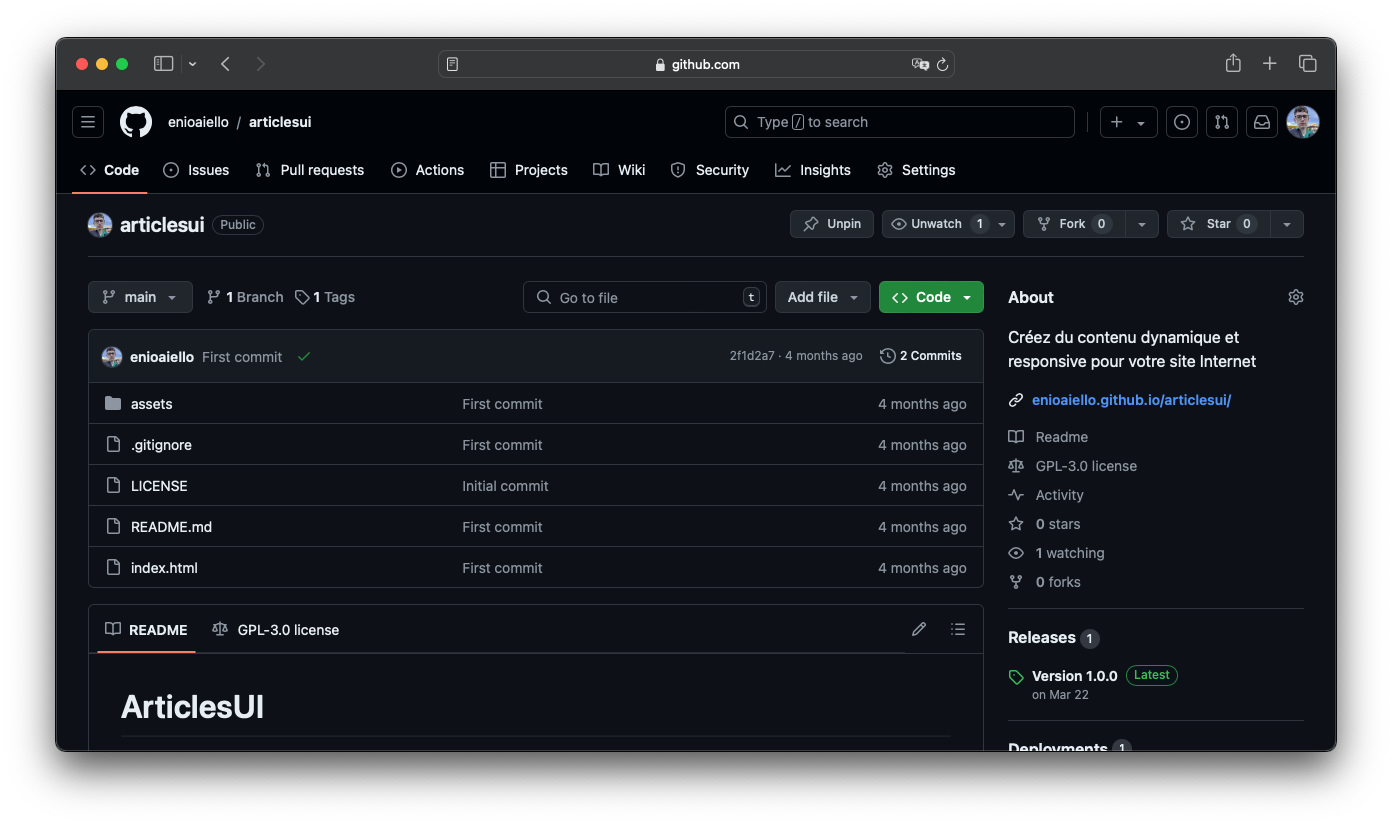Click the GitHub Octocat logo
The image size is (1392, 825).
pos(136,122)
